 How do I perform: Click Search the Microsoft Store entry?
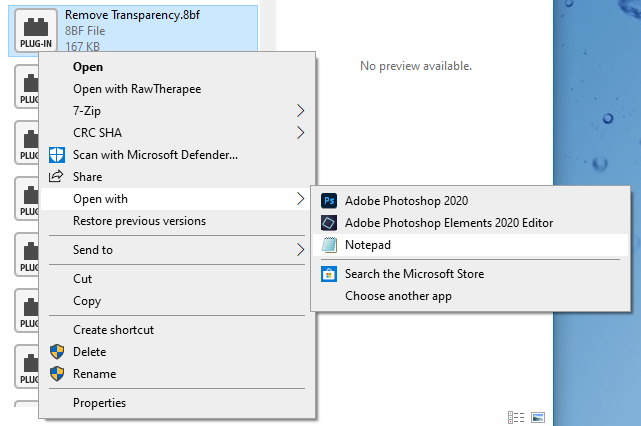[x=470, y=274]
